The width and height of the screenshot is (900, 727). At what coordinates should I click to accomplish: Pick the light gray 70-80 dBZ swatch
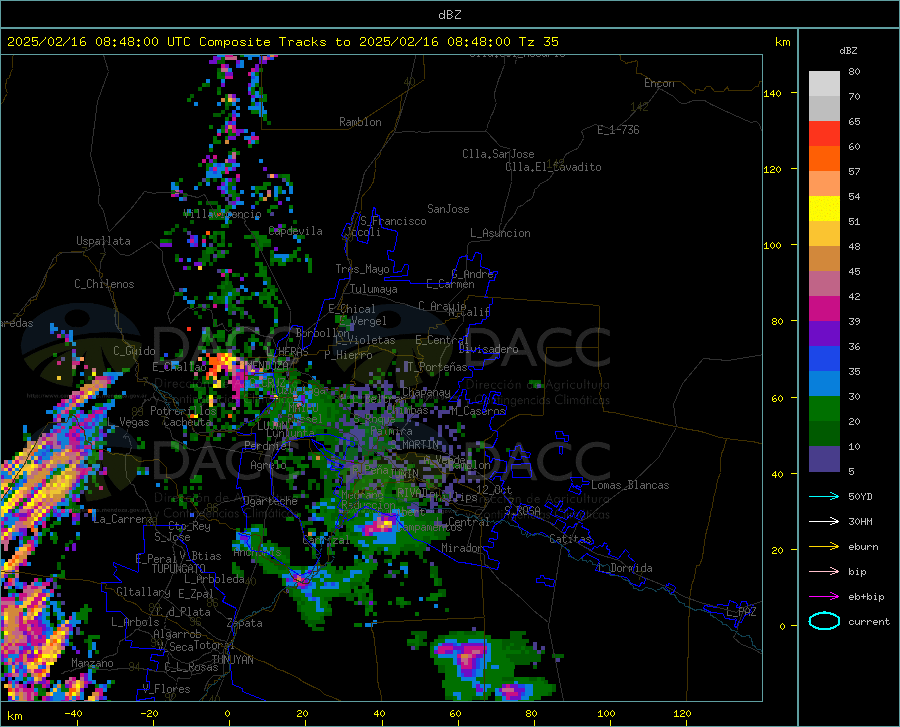click(x=824, y=84)
